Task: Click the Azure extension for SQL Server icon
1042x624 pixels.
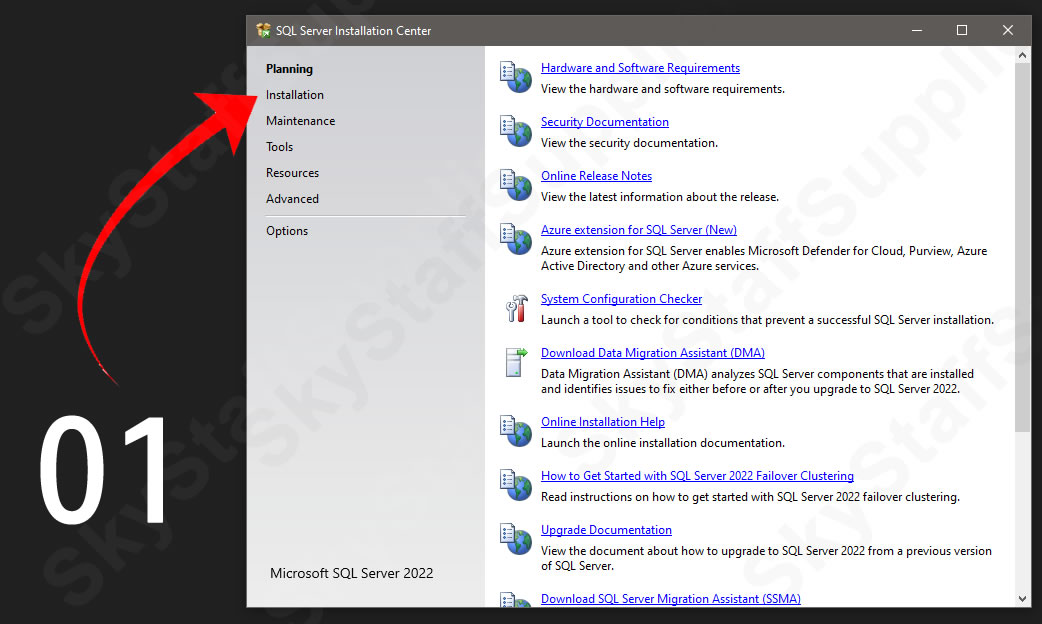Action: (516, 239)
